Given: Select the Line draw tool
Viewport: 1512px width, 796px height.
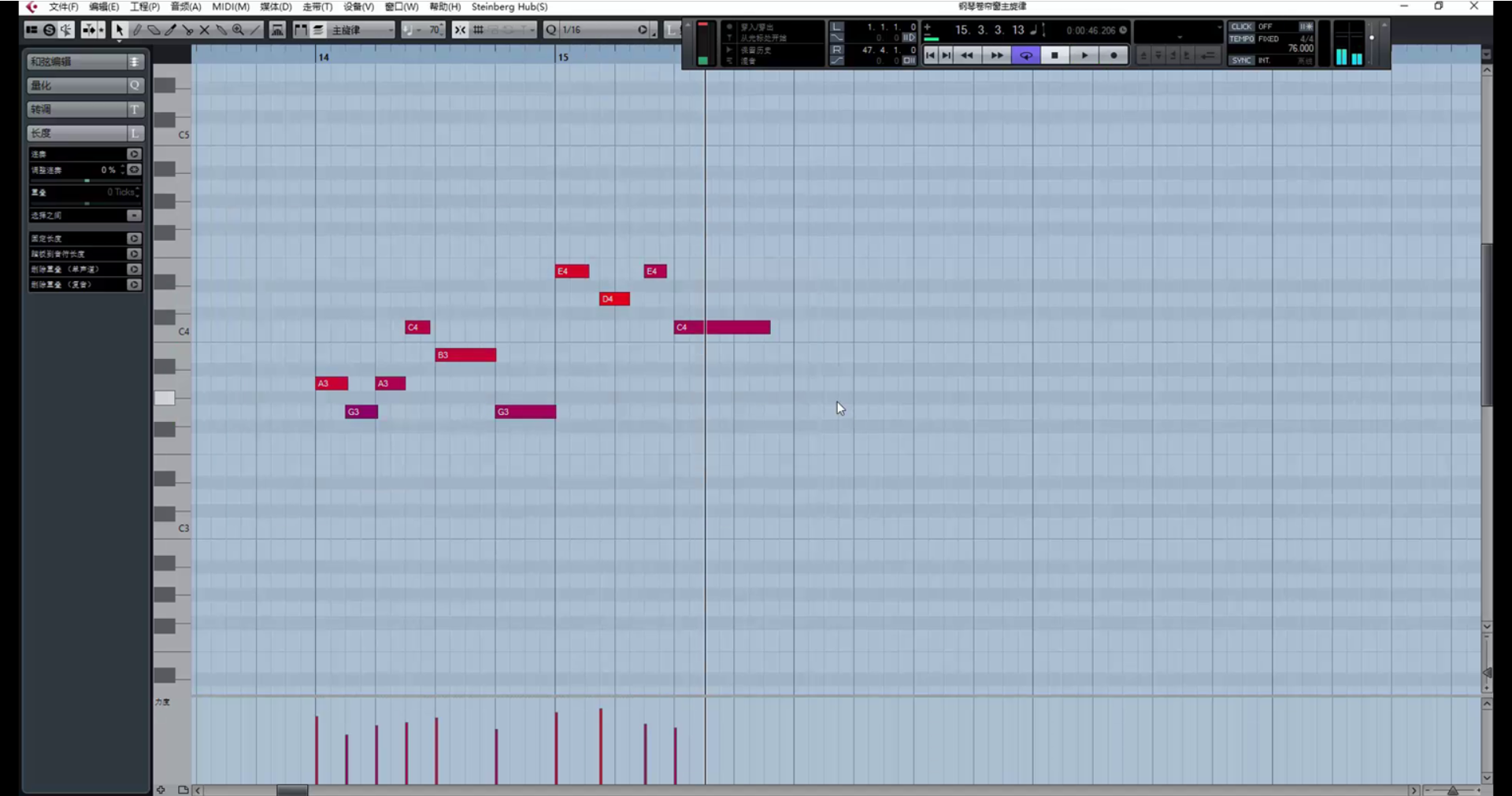Looking at the screenshot, I should [x=255, y=30].
